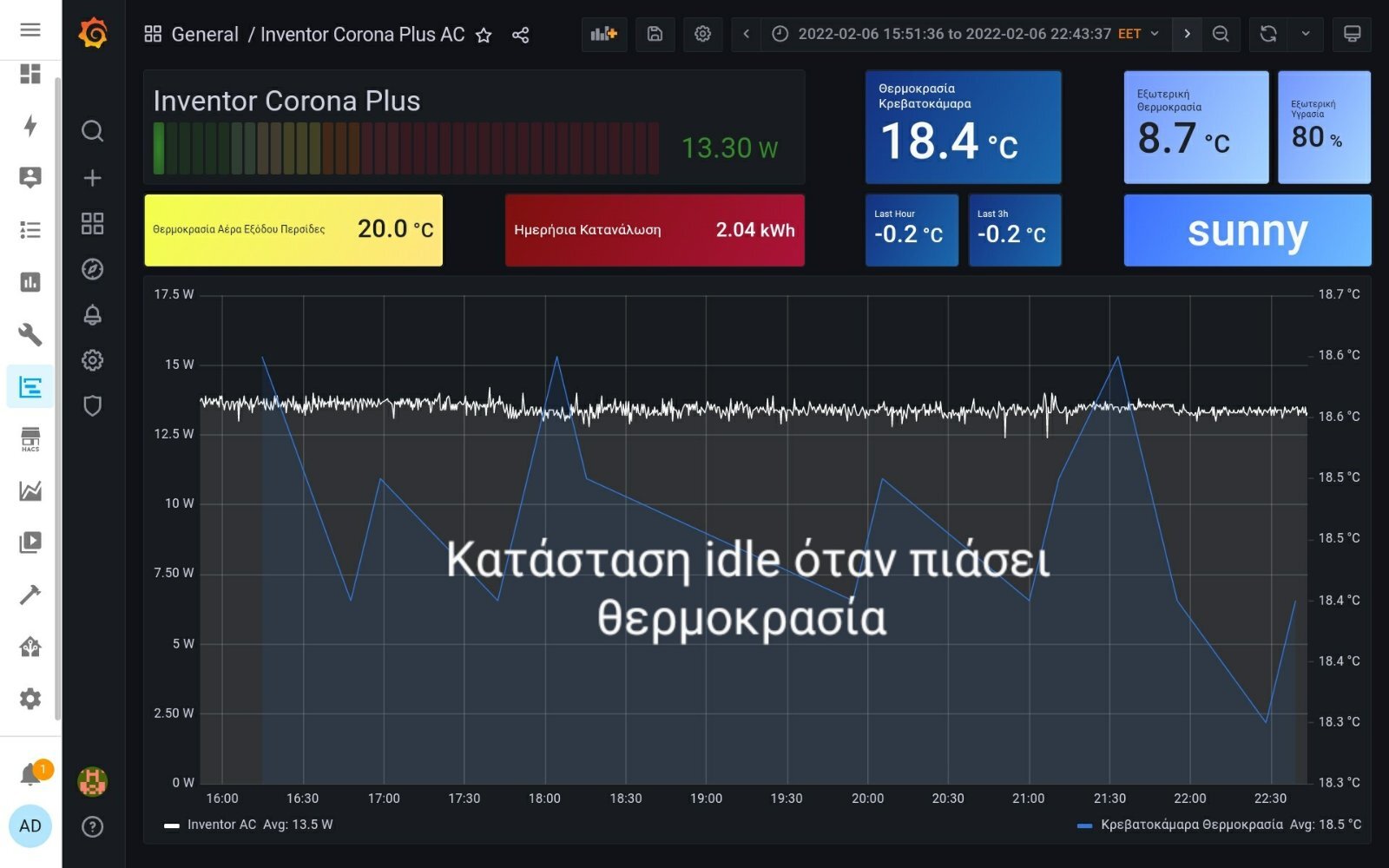Click the 15 W y-axis label
Image resolution: width=1389 pixels, height=868 pixels.
click(180, 365)
